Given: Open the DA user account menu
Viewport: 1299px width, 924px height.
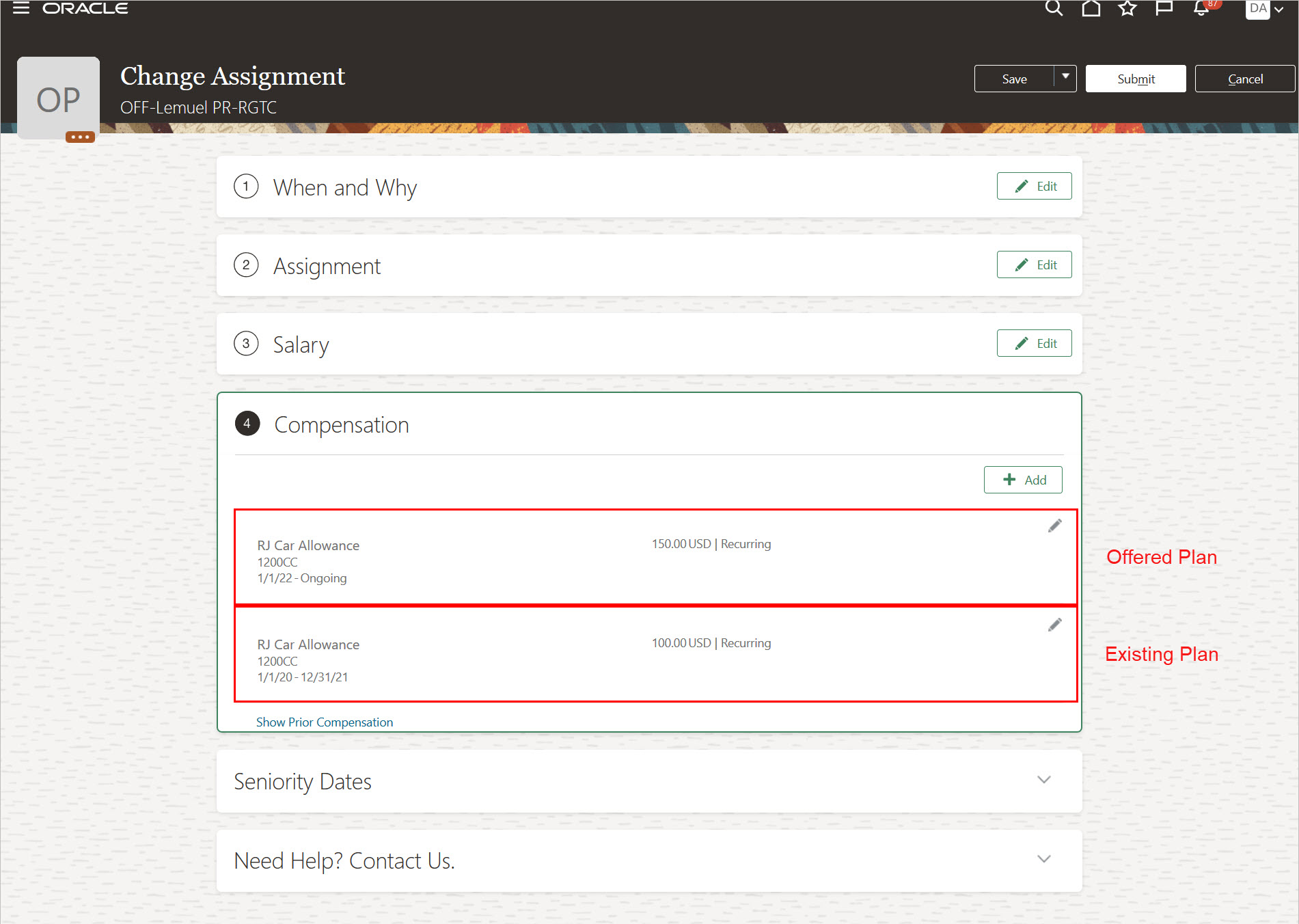Looking at the screenshot, I should pyautogui.click(x=1264, y=9).
